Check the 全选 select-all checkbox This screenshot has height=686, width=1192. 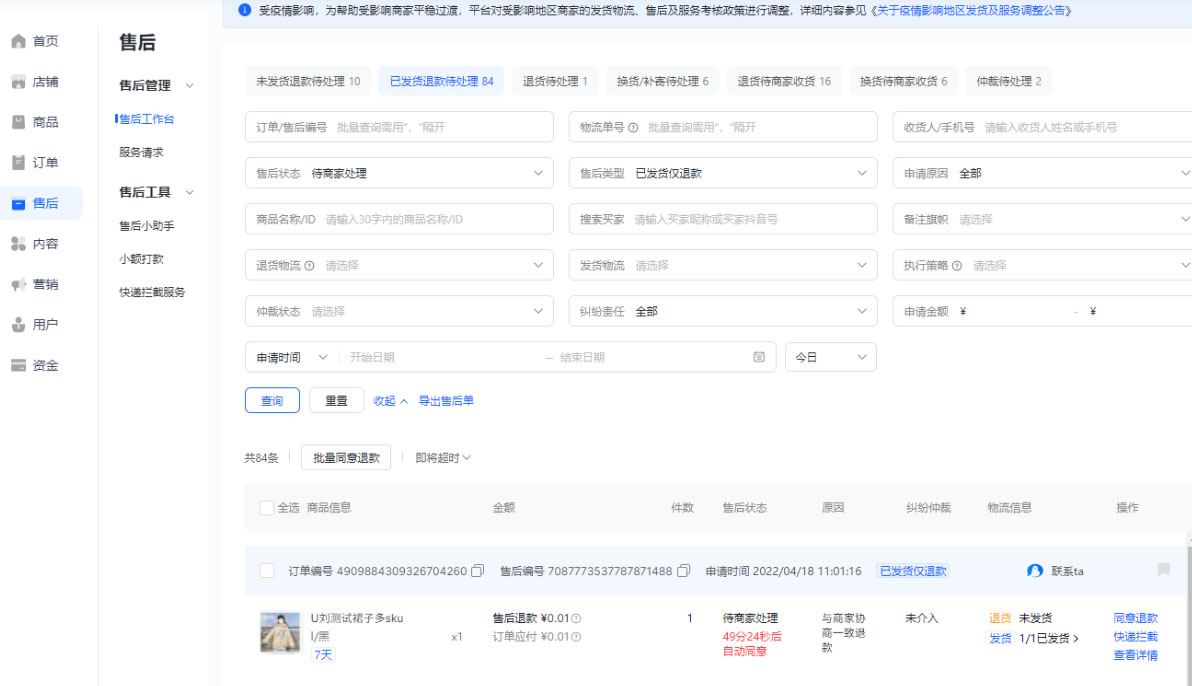point(267,507)
